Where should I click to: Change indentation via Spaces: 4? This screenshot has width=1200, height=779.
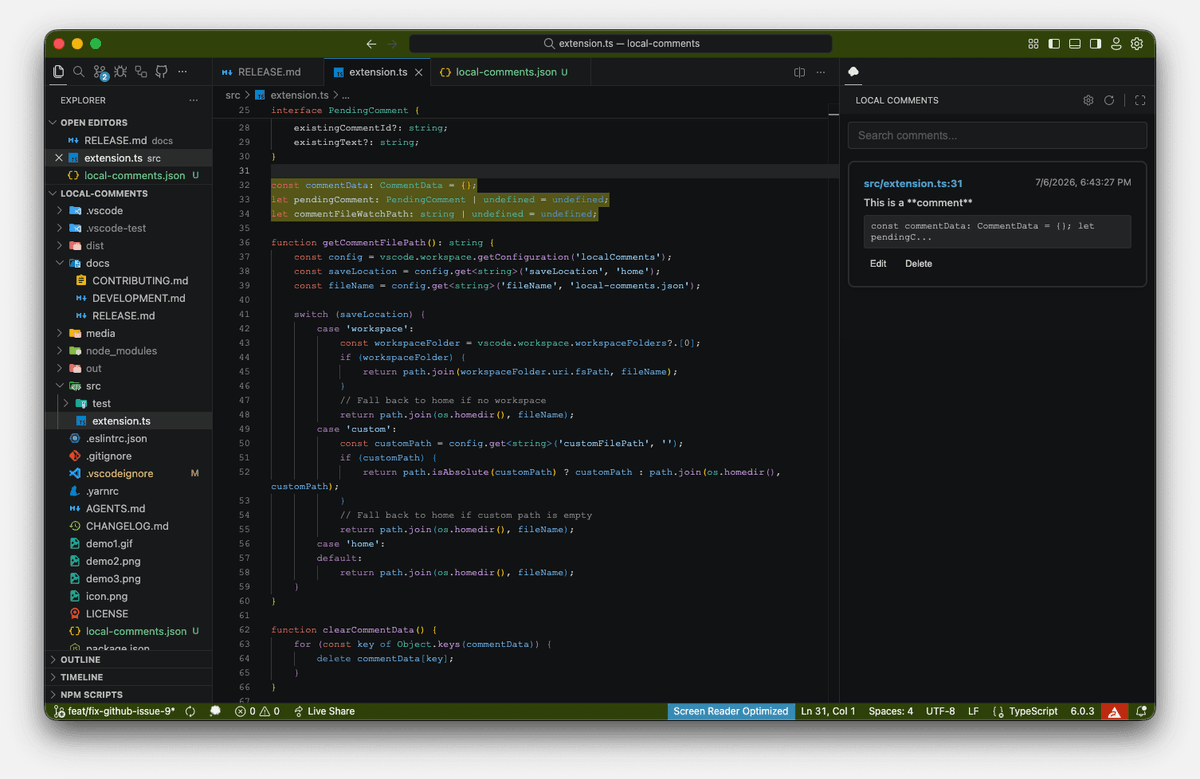click(x=890, y=711)
